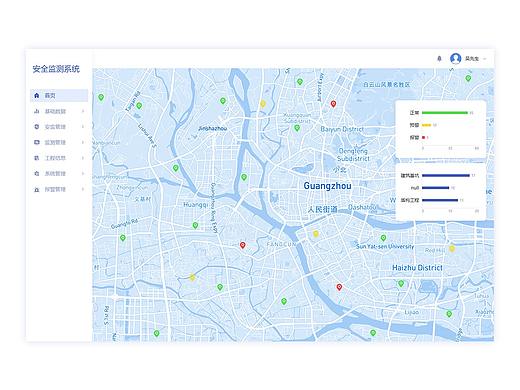Select the green marker below Huangqi label

pyautogui.click(x=195, y=226)
